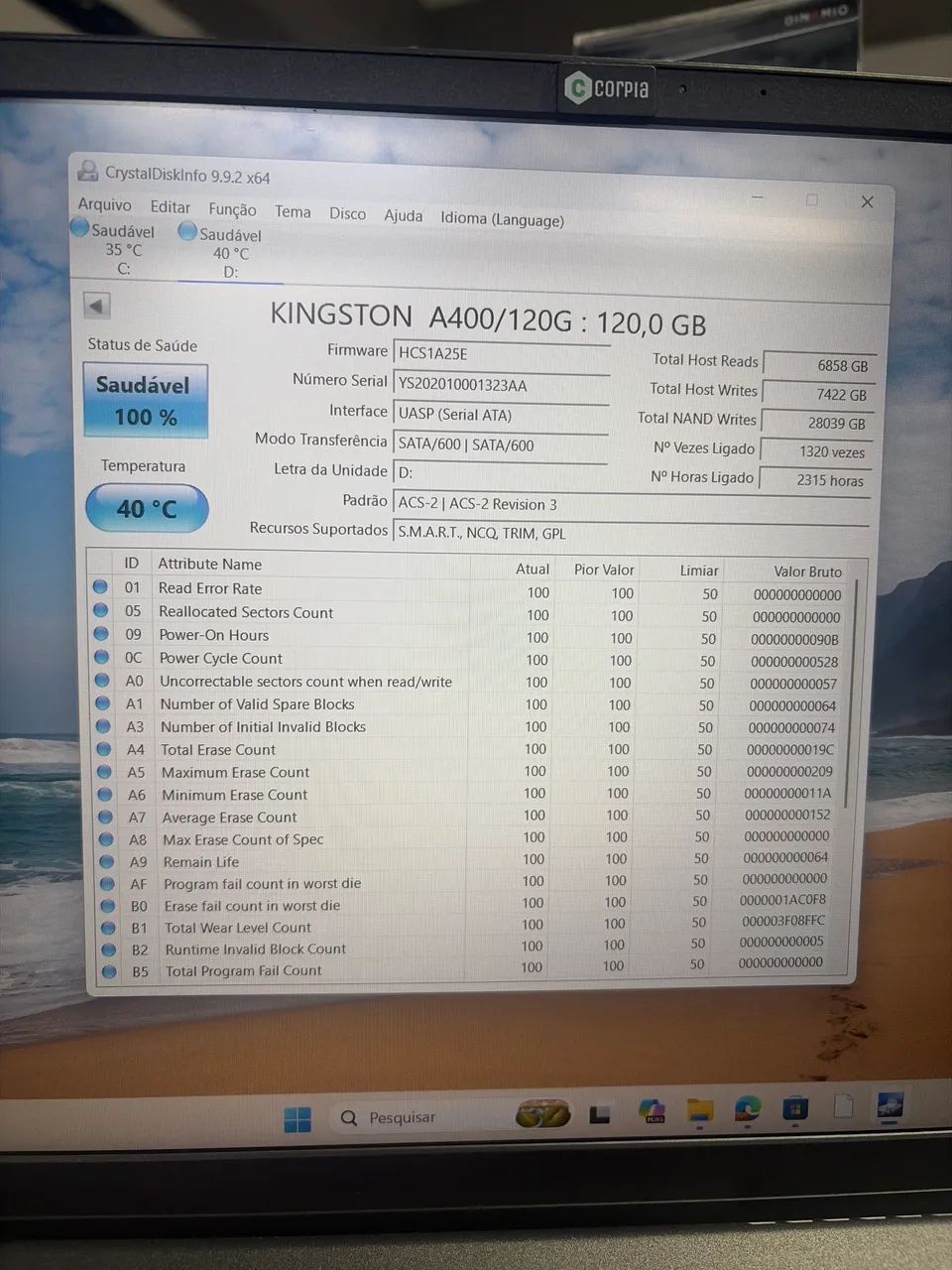Click the Interface field UASP (Serial ATA)
Viewport: 952px width, 1270px height.
(502, 415)
